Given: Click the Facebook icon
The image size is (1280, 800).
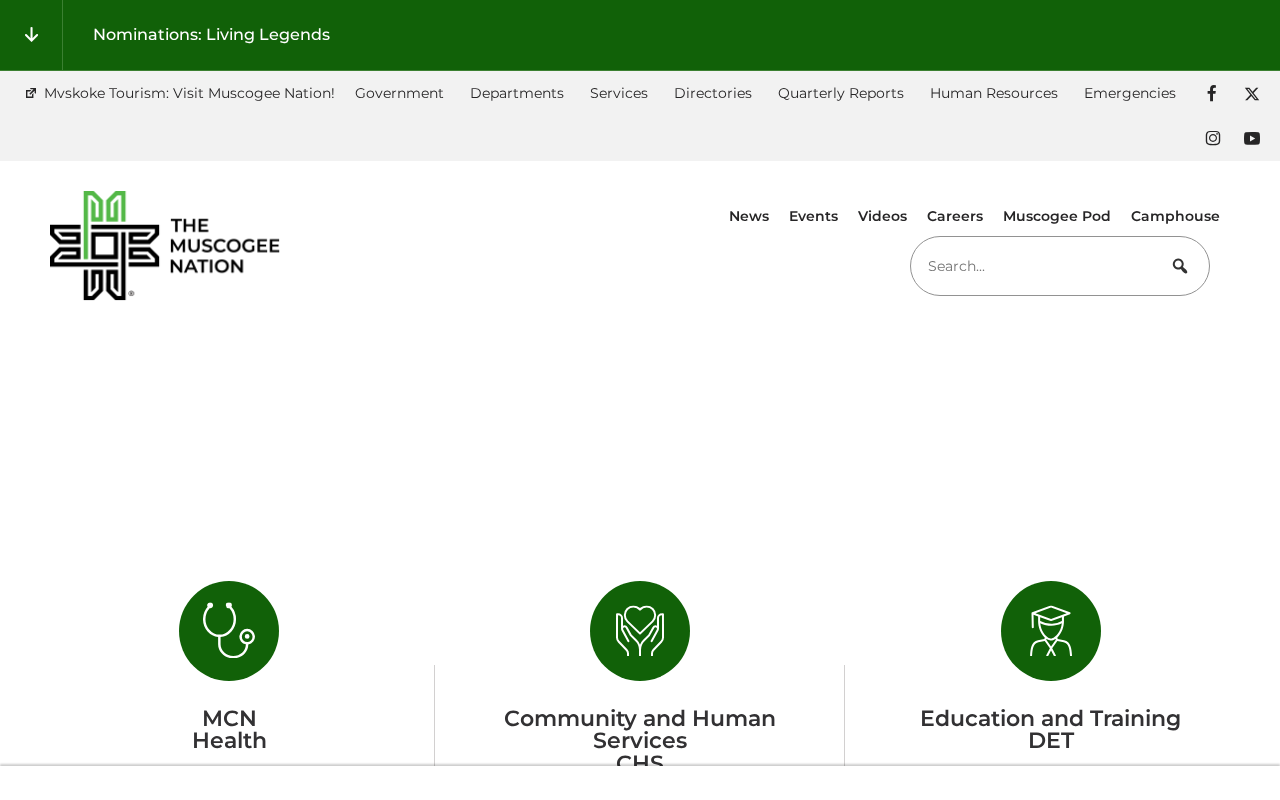Looking at the screenshot, I should [x=1211, y=93].
